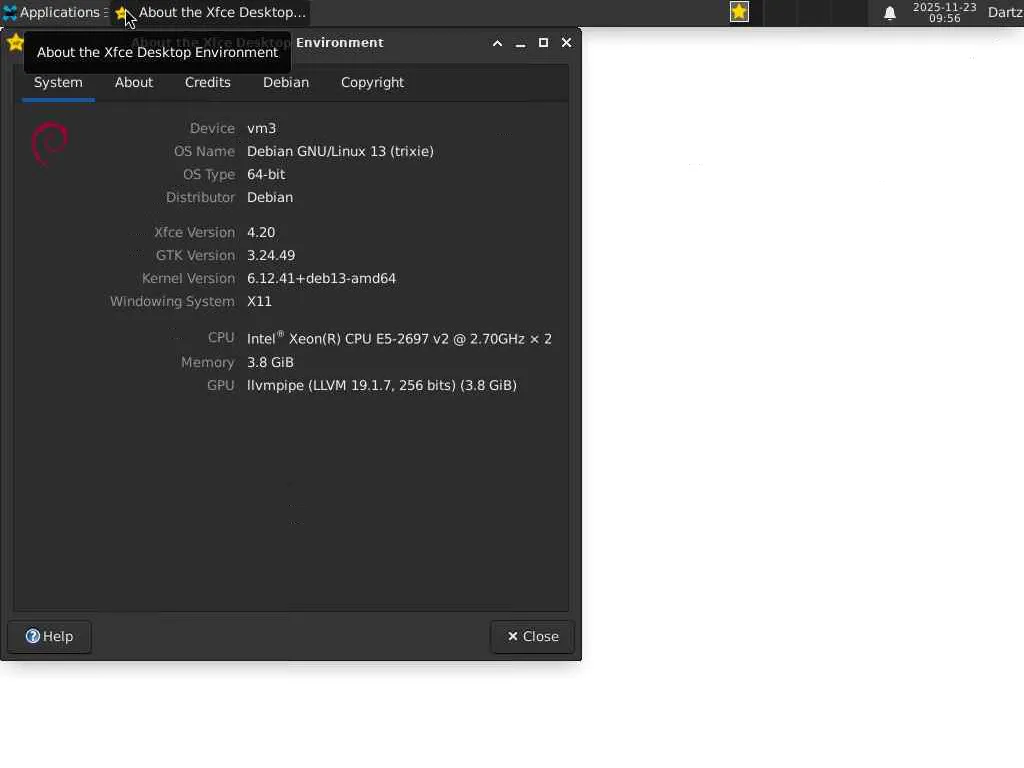Click the Kernel Version label
The height and width of the screenshot is (768, 1024).
tap(188, 278)
